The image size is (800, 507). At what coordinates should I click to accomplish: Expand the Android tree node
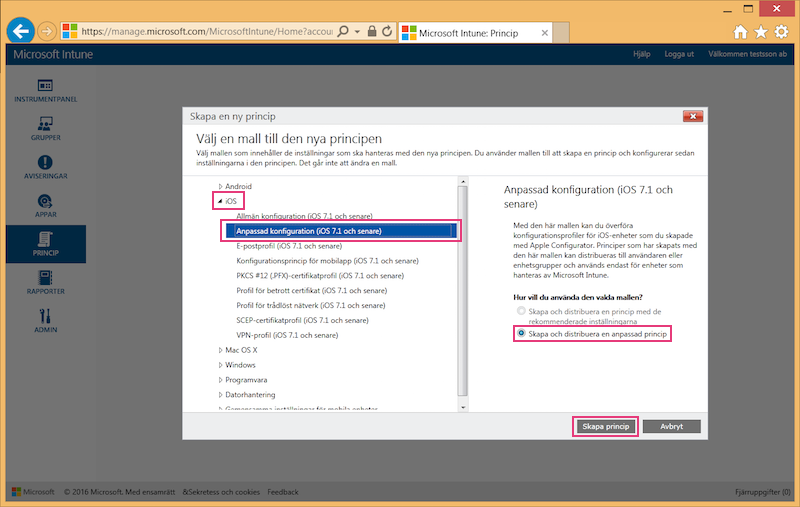(x=220, y=187)
